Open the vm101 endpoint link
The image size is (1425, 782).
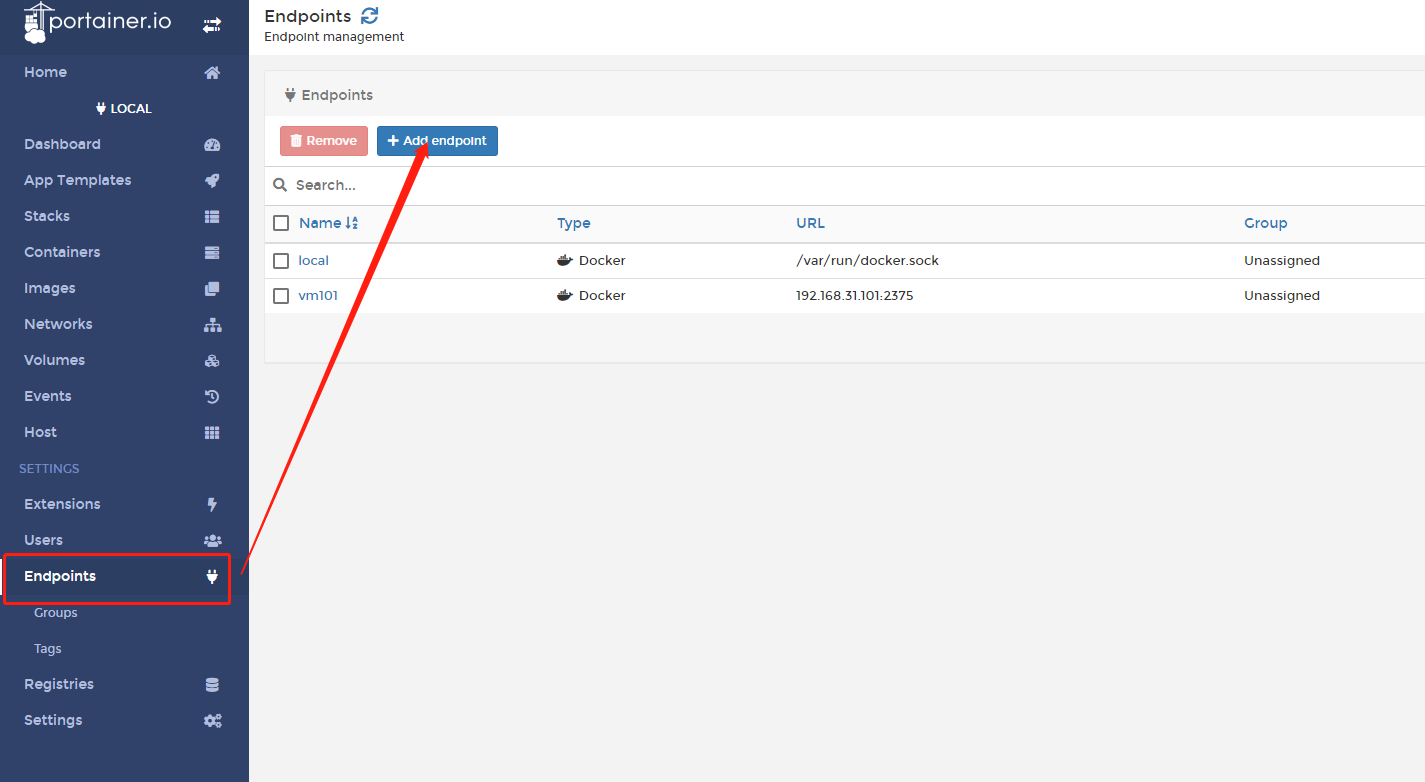click(318, 296)
